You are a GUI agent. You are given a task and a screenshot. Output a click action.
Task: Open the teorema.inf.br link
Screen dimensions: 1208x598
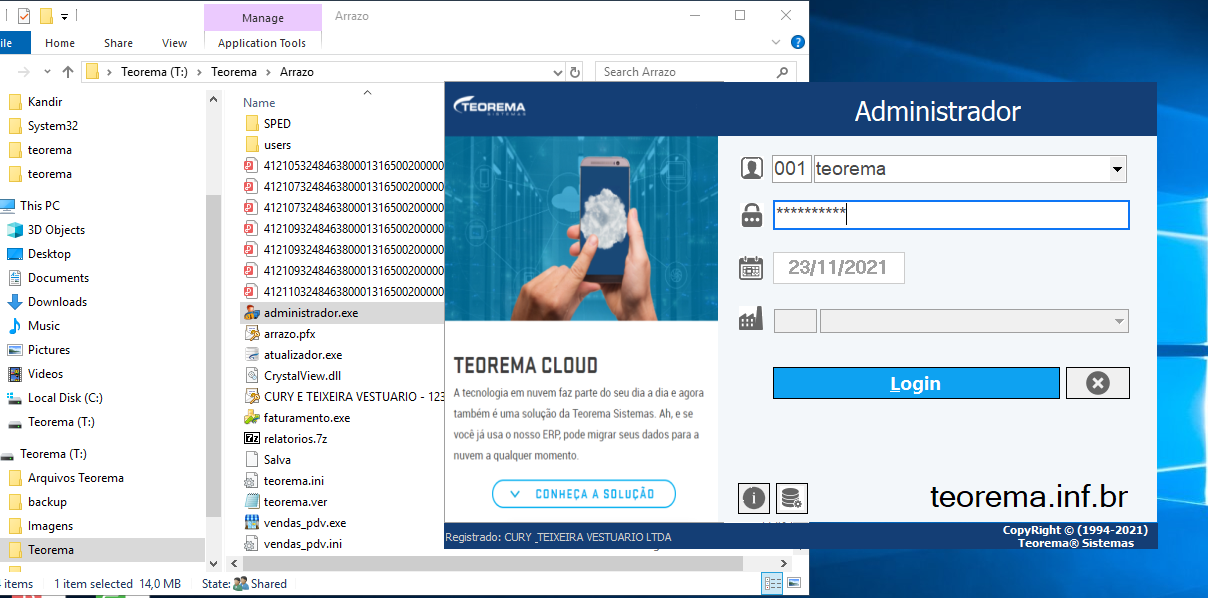coord(1029,496)
